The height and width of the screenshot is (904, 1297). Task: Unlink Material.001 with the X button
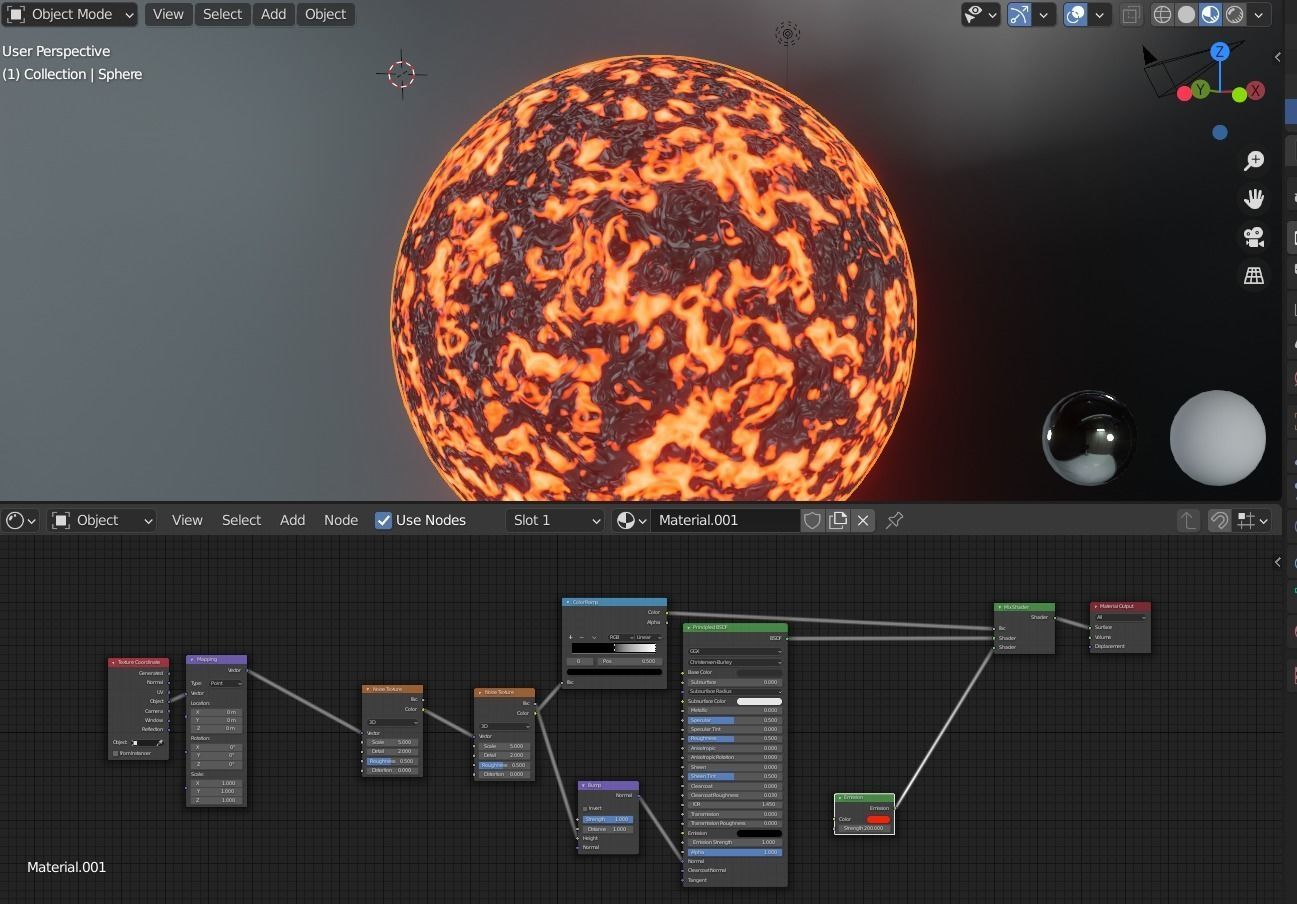pos(863,520)
